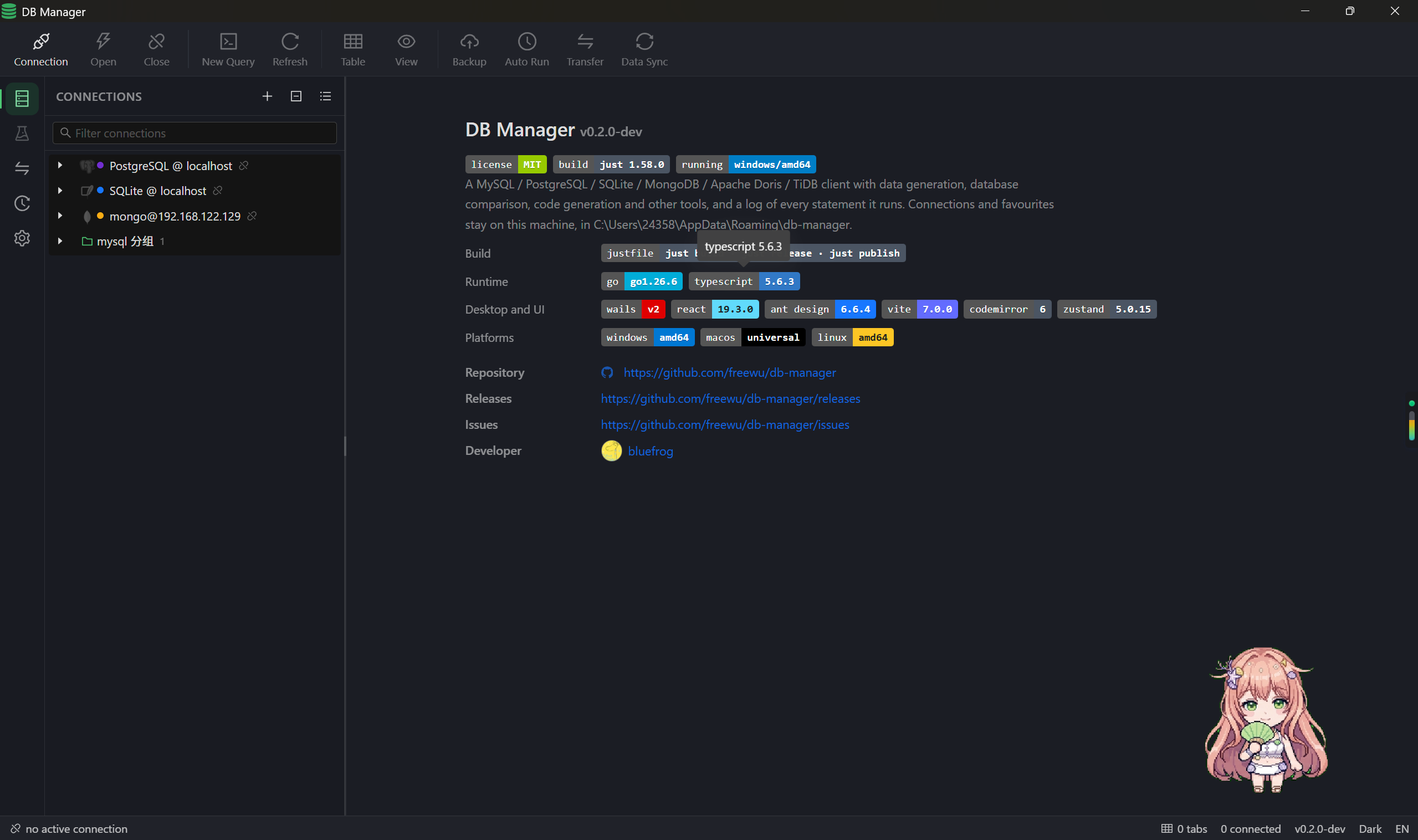Click the 0 tabs status bar entry
The image size is (1418, 840).
click(x=1184, y=829)
